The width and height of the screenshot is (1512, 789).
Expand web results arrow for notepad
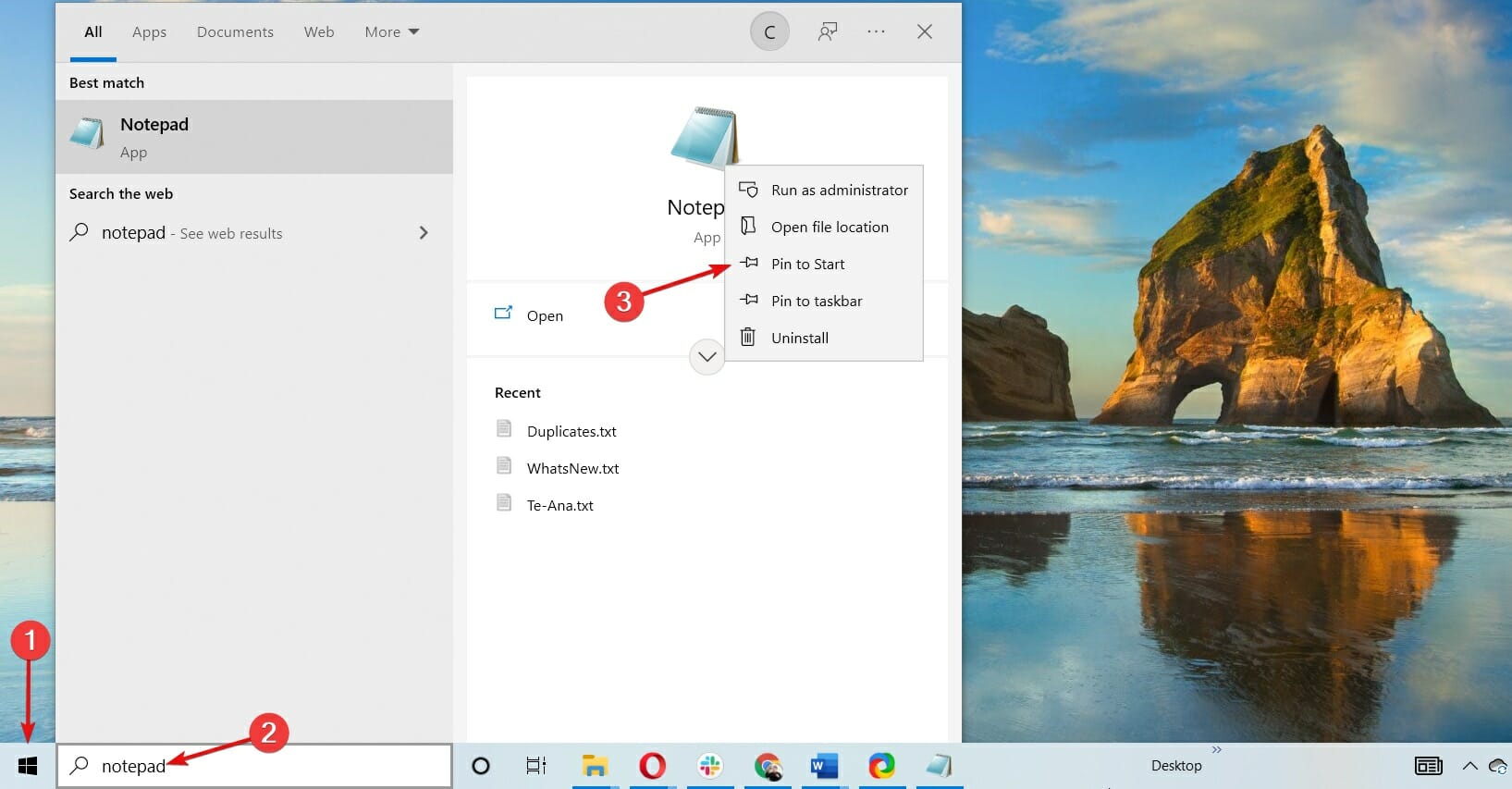tap(424, 233)
